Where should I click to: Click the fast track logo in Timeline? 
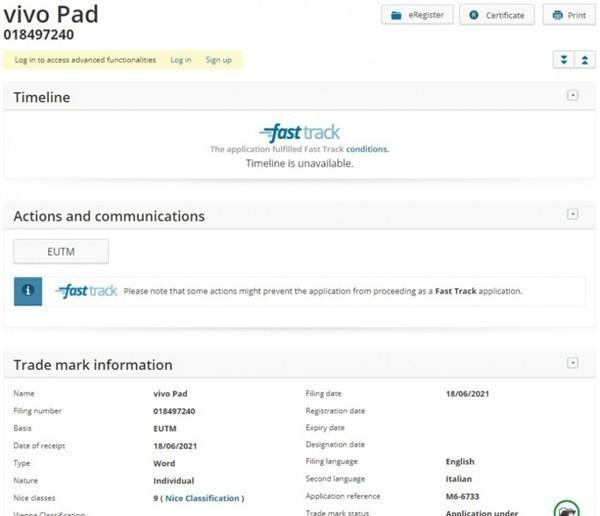point(299,132)
